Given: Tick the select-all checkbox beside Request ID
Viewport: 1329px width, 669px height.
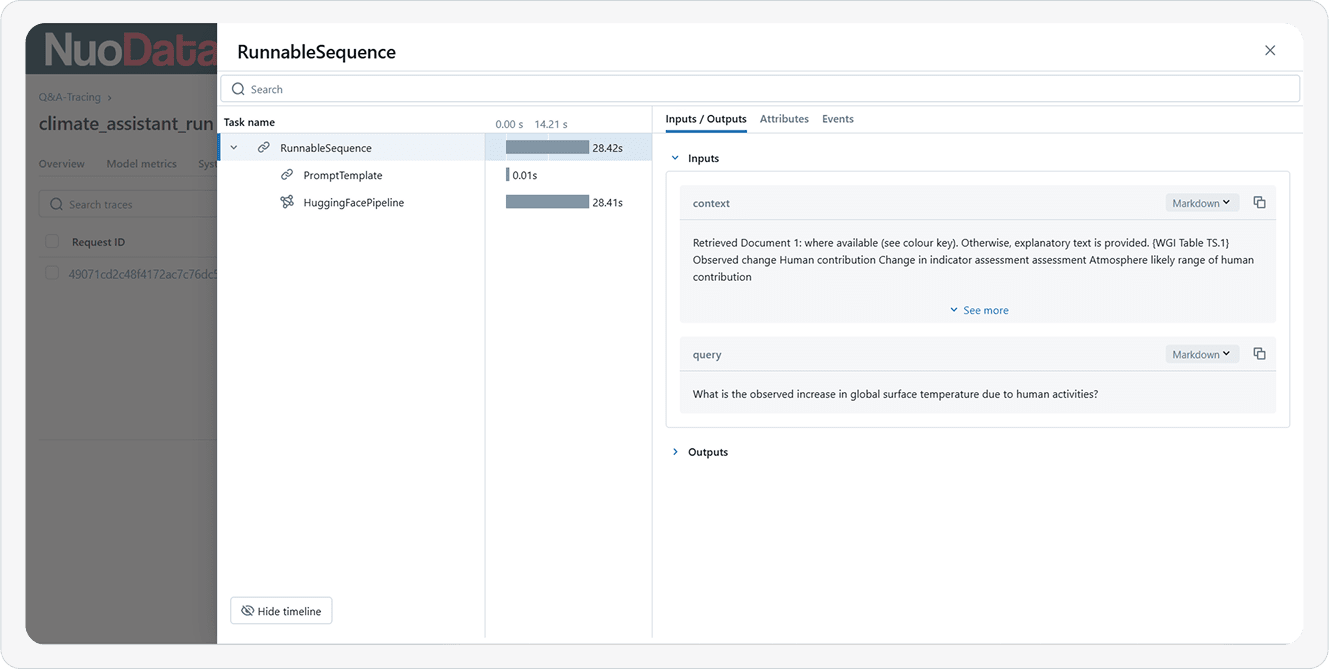Looking at the screenshot, I should [x=52, y=242].
